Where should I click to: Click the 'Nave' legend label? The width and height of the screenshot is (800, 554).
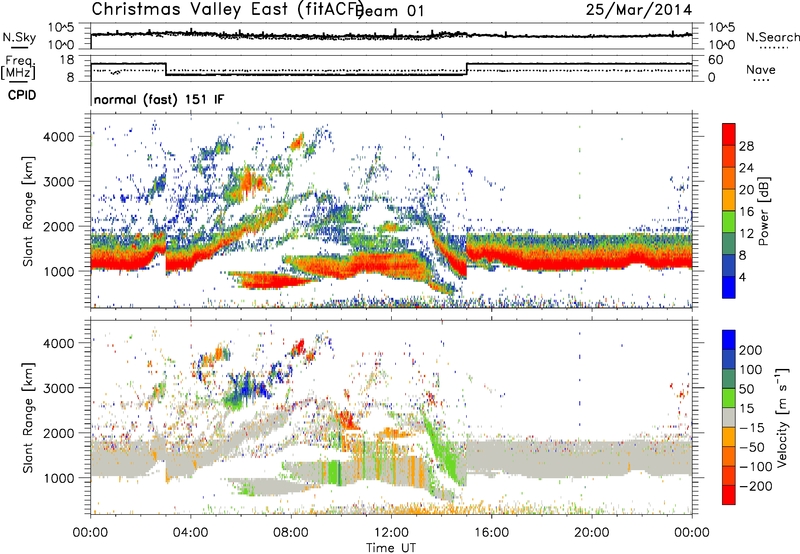click(761, 70)
